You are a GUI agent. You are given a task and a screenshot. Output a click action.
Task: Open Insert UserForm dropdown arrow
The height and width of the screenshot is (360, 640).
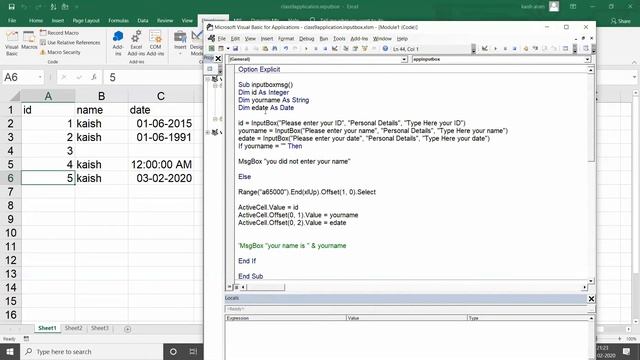click(x=228, y=49)
